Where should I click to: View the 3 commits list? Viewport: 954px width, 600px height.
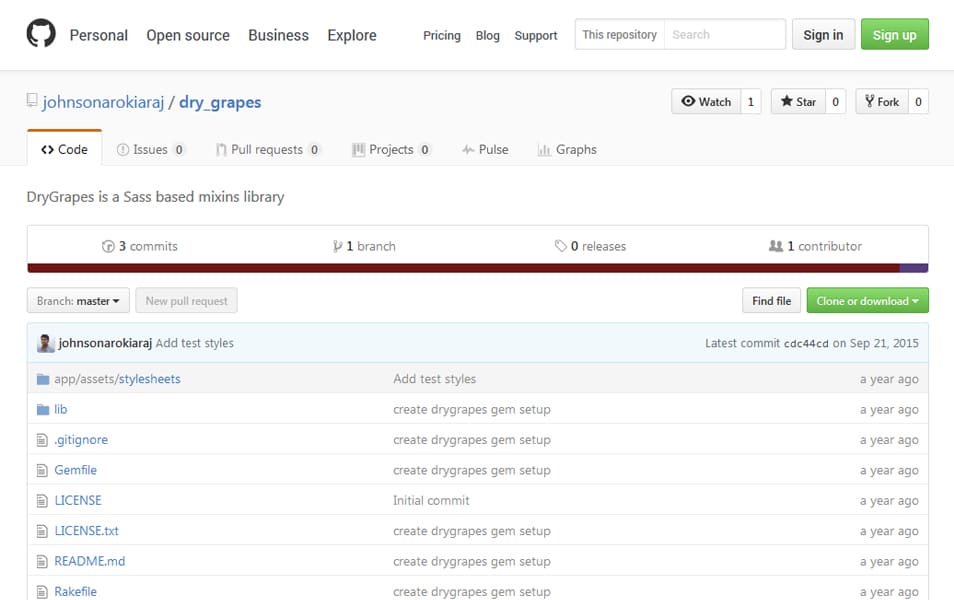point(140,246)
